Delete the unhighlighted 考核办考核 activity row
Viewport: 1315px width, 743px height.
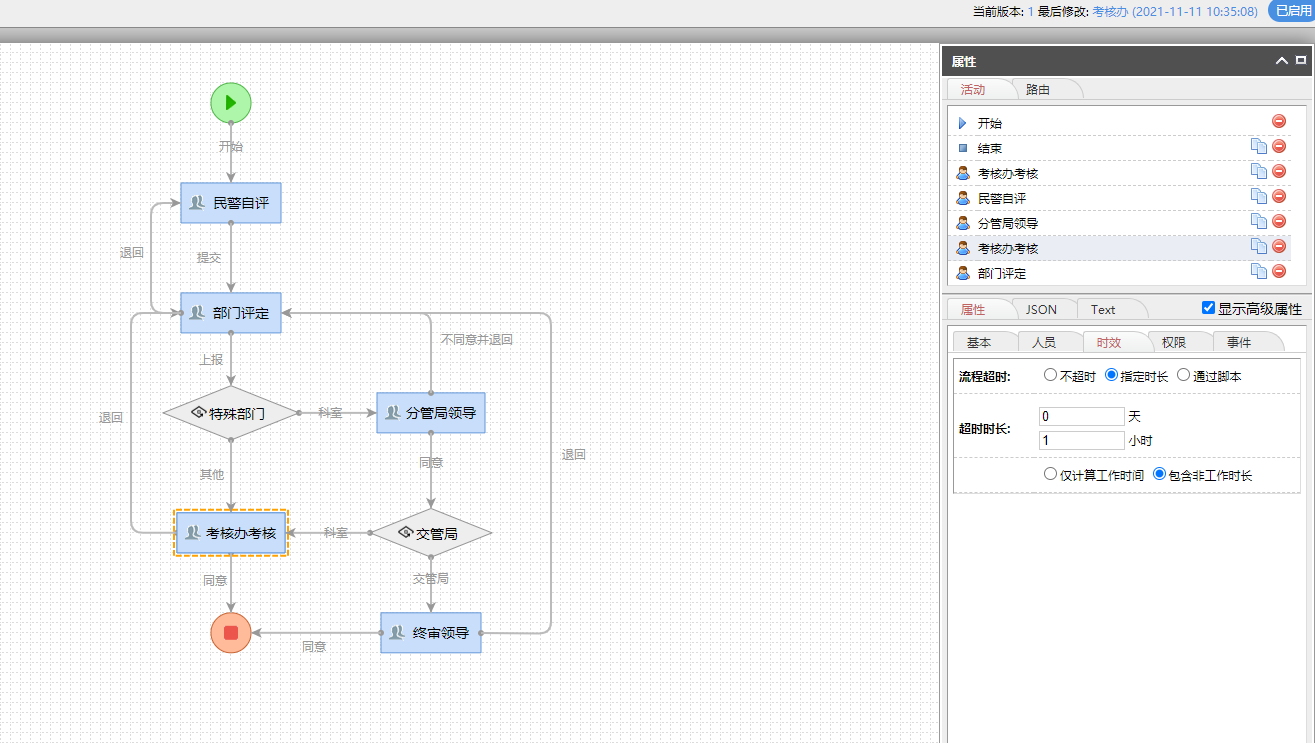tap(1279, 171)
